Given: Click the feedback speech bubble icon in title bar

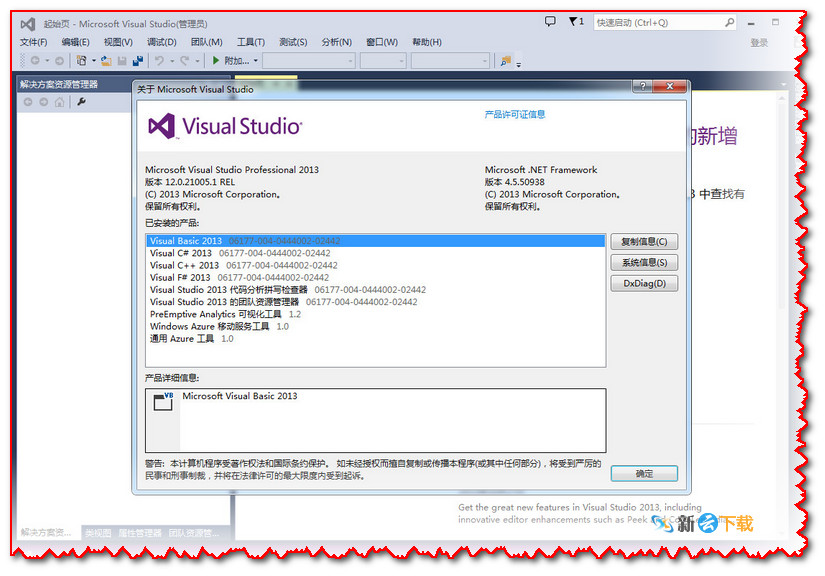Looking at the screenshot, I should 551,19.
